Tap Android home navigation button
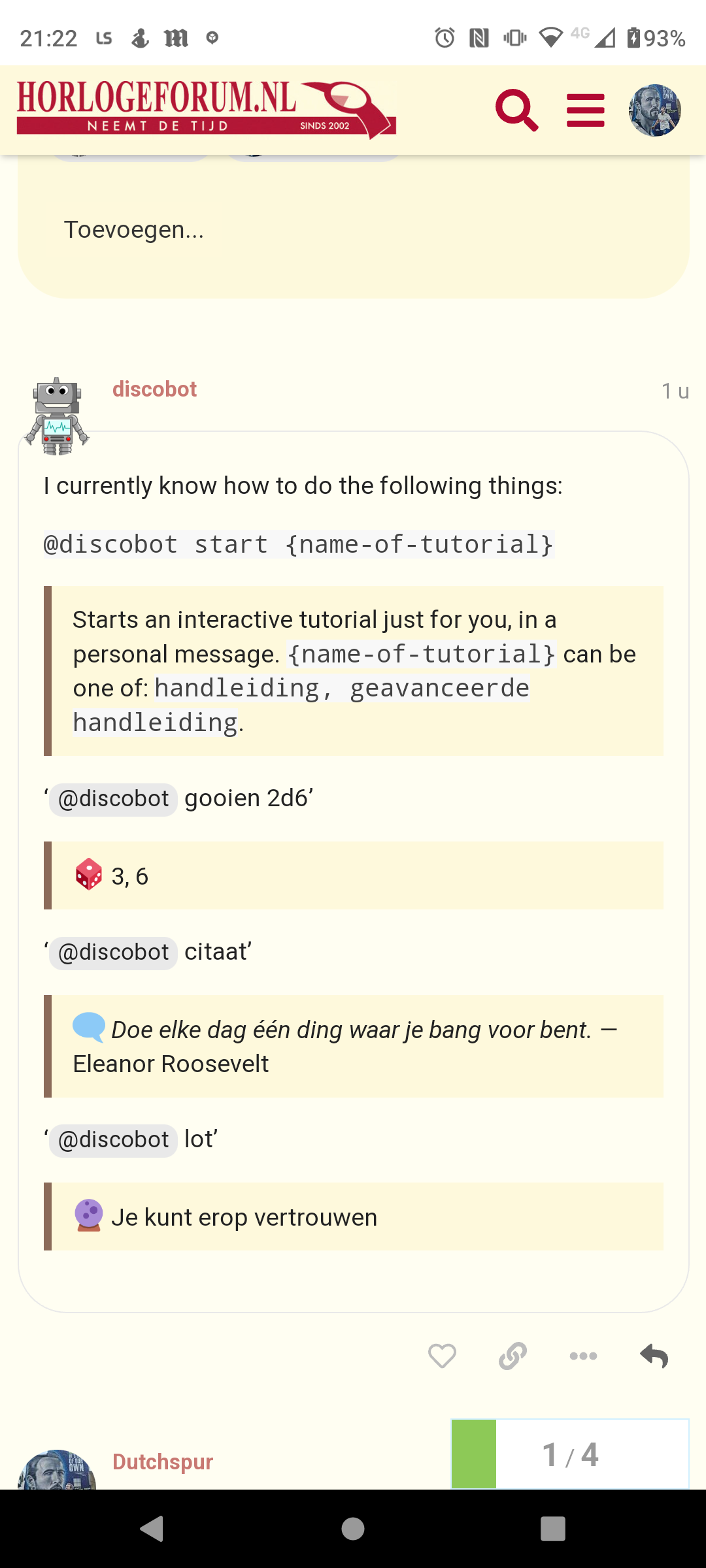706x1568 pixels. coord(353,1529)
